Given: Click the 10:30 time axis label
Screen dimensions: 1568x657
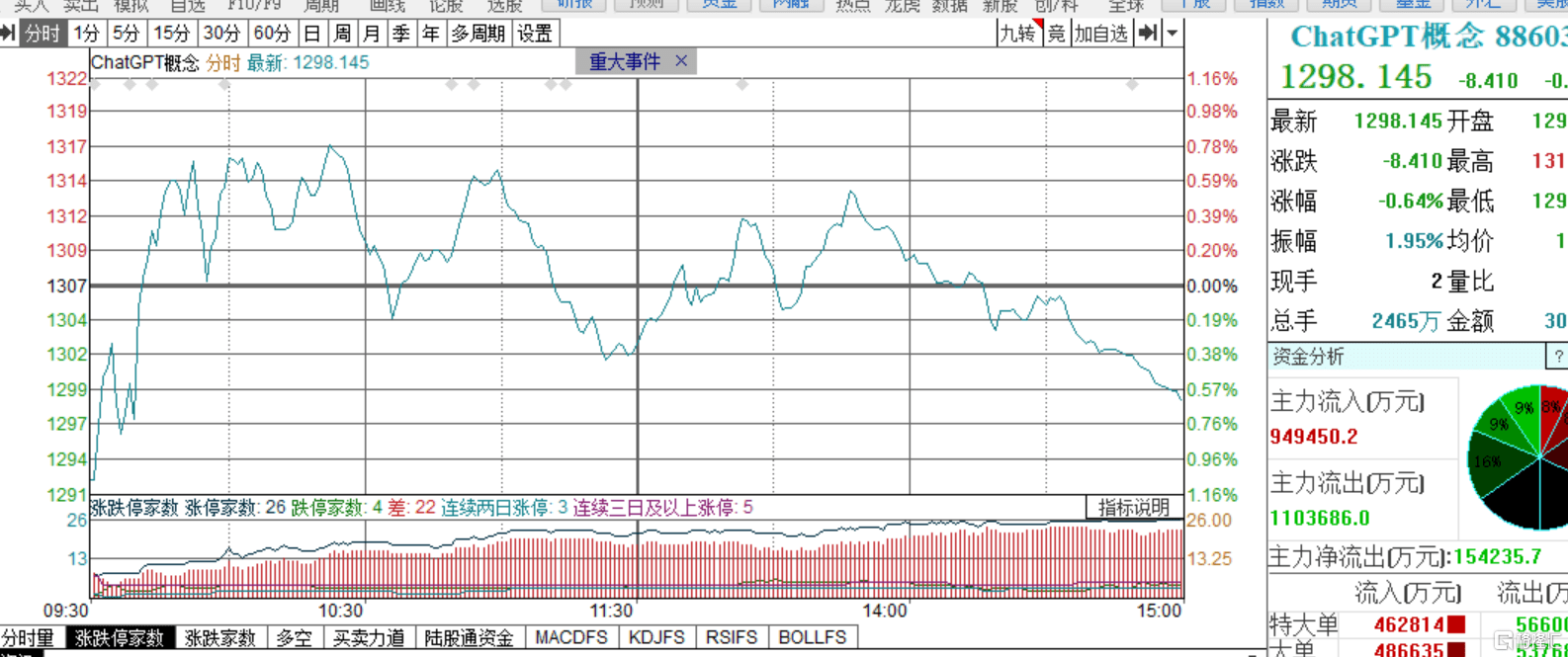Looking at the screenshot, I should pyautogui.click(x=340, y=611).
